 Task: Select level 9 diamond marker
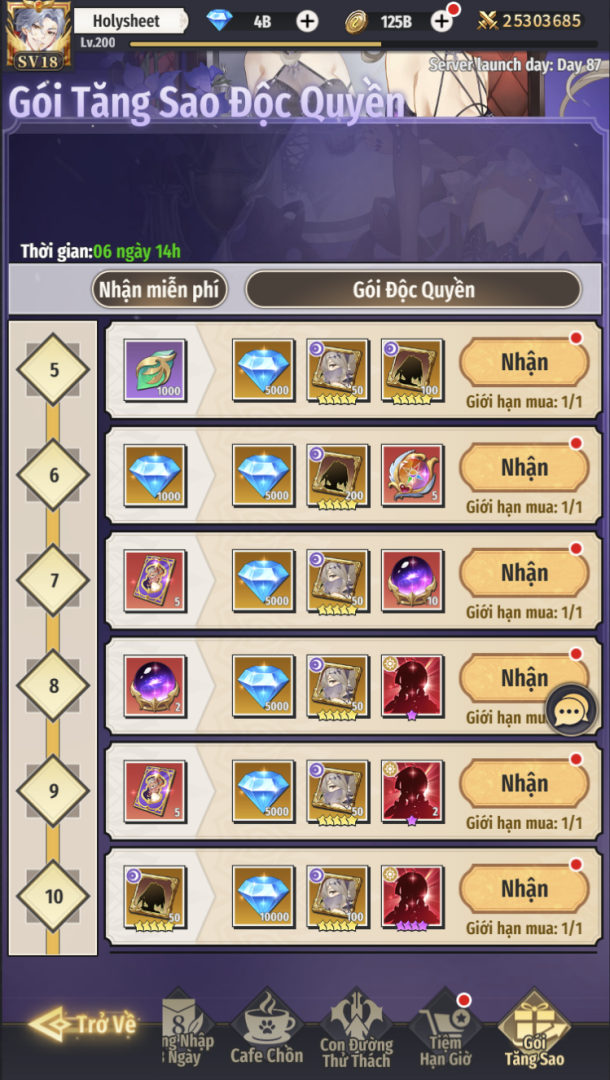(53, 791)
